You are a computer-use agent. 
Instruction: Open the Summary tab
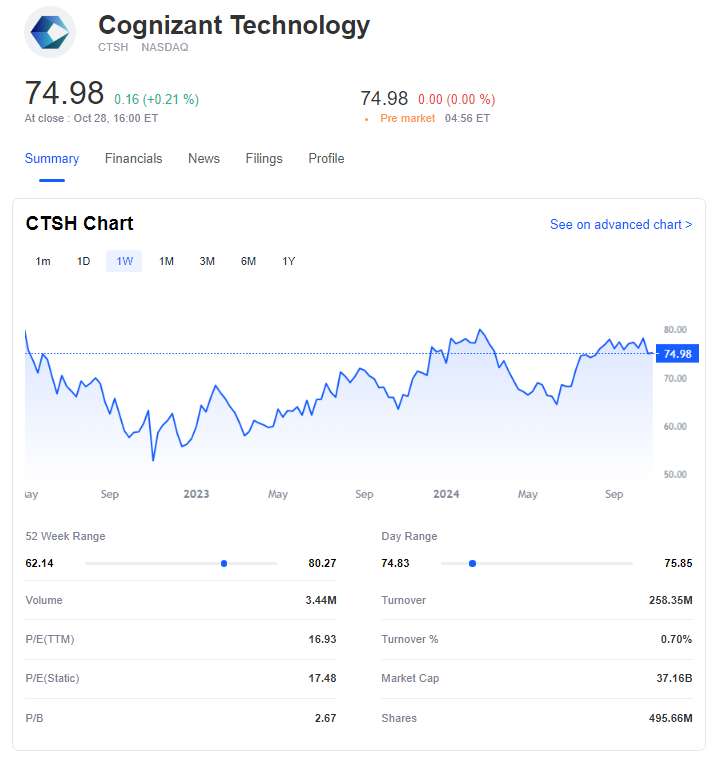52,158
